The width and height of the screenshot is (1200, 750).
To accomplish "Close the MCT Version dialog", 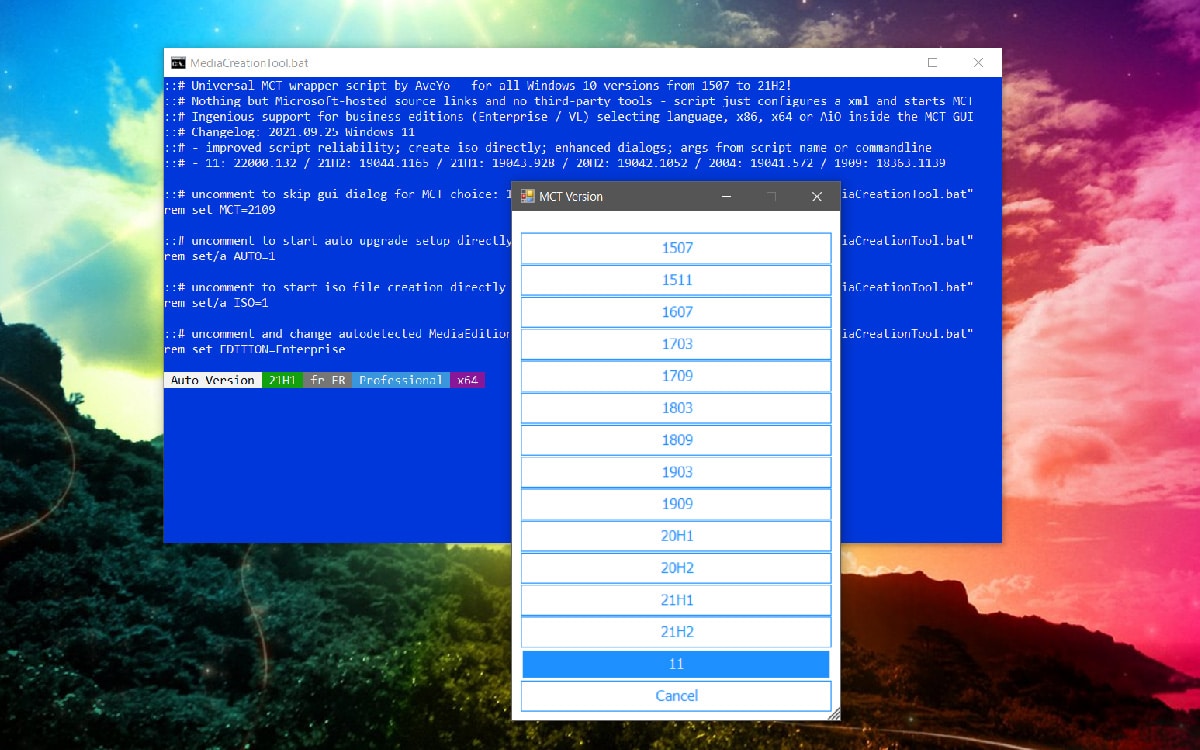I will coord(816,196).
